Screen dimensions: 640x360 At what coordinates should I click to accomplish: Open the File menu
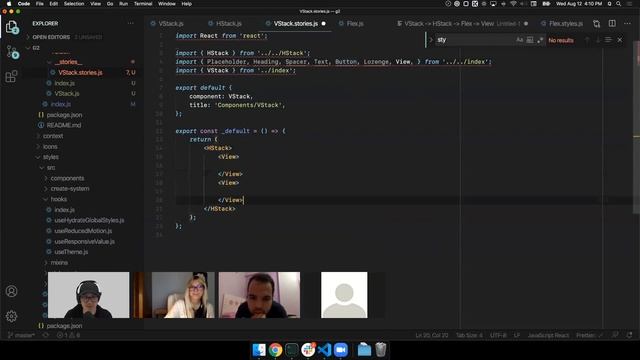40,4
